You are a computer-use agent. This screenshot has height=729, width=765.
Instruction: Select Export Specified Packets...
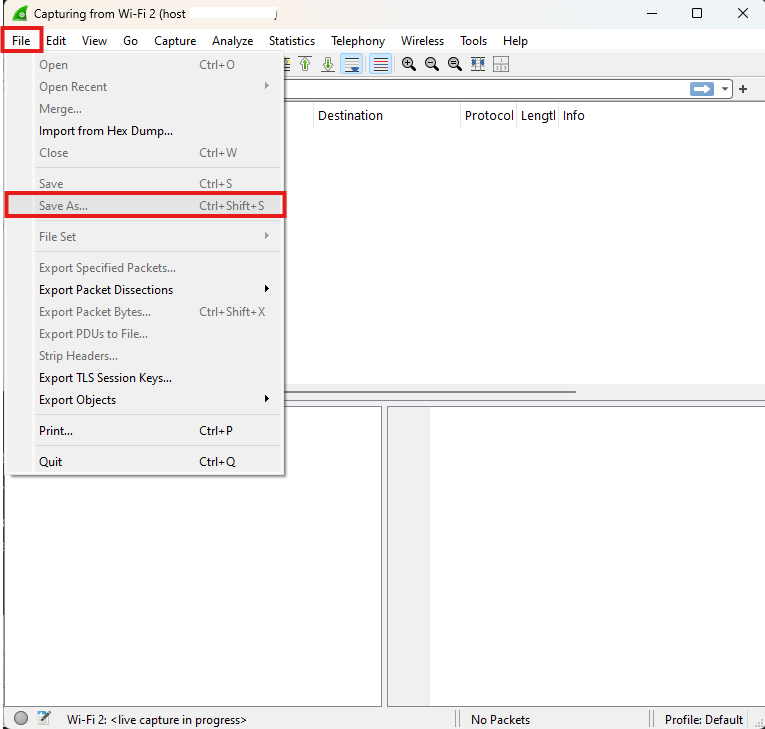144,268
